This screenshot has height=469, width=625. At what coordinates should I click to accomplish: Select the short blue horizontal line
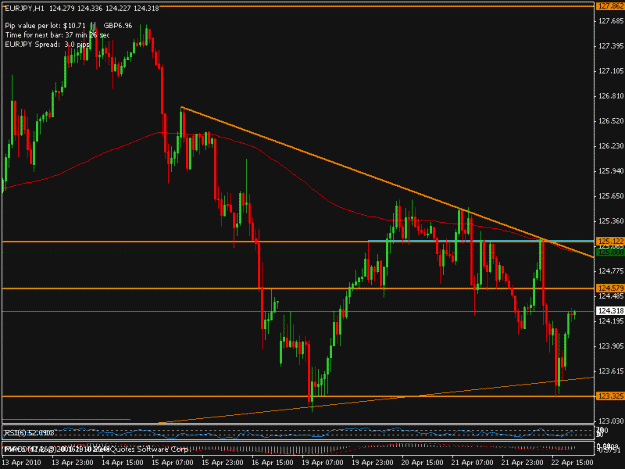pos(66,419)
